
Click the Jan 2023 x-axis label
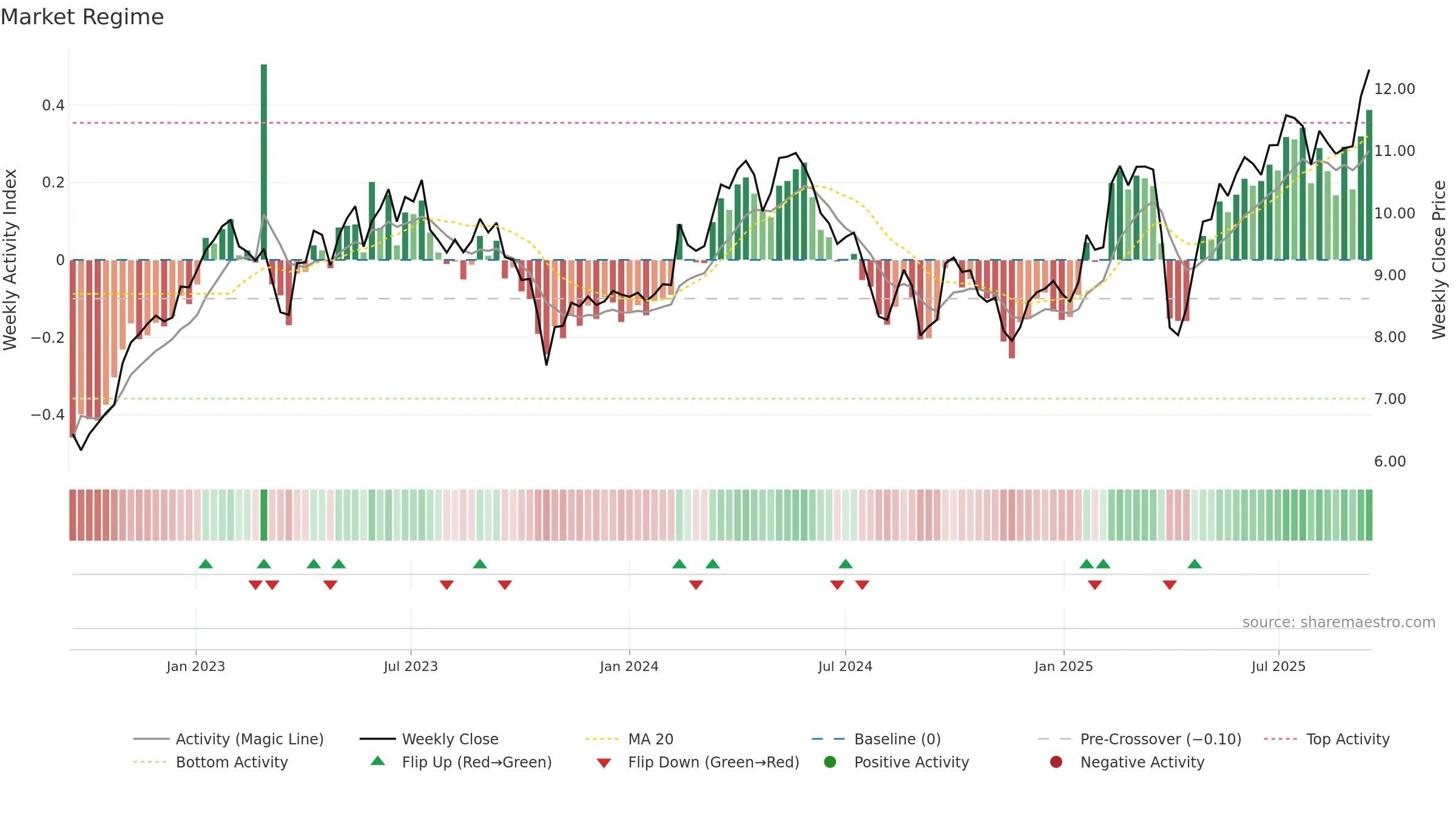pyautogui.click(x=196, y=667)
